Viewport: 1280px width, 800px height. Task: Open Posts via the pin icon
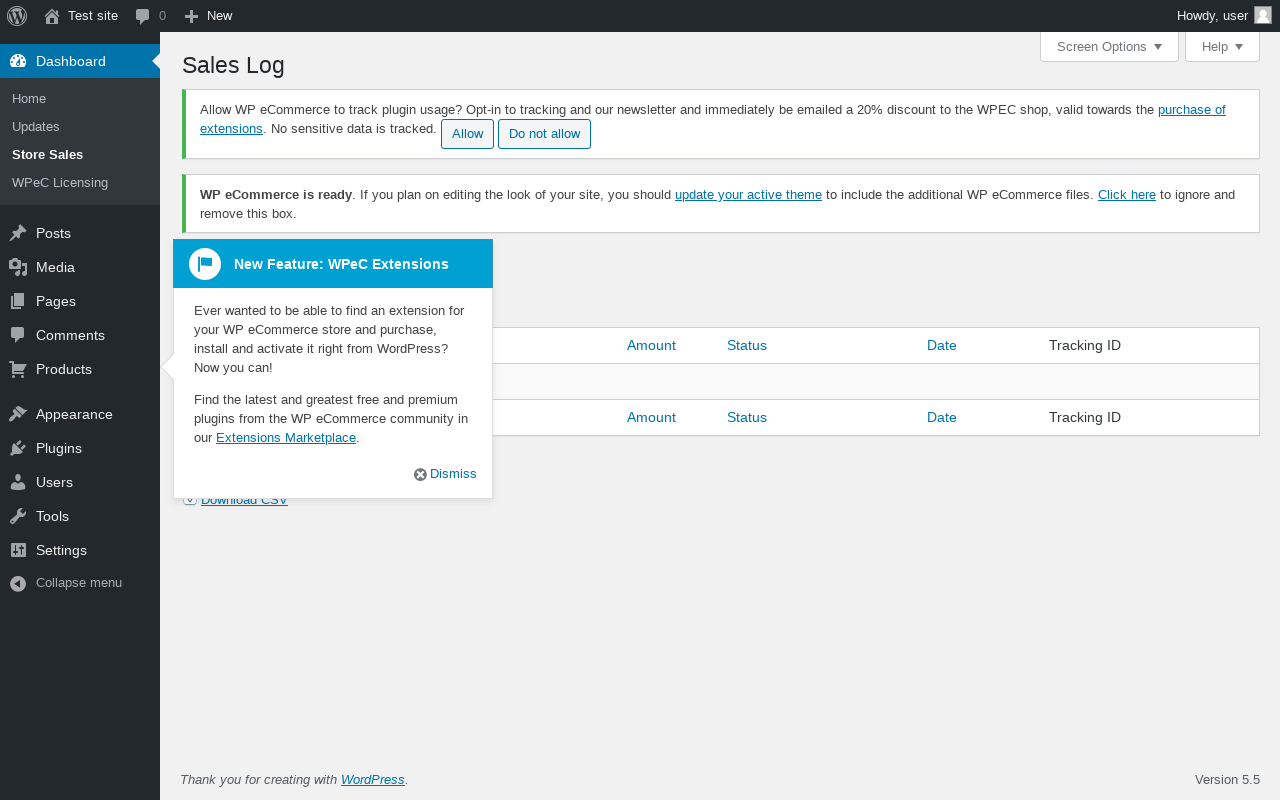point(18,233)
